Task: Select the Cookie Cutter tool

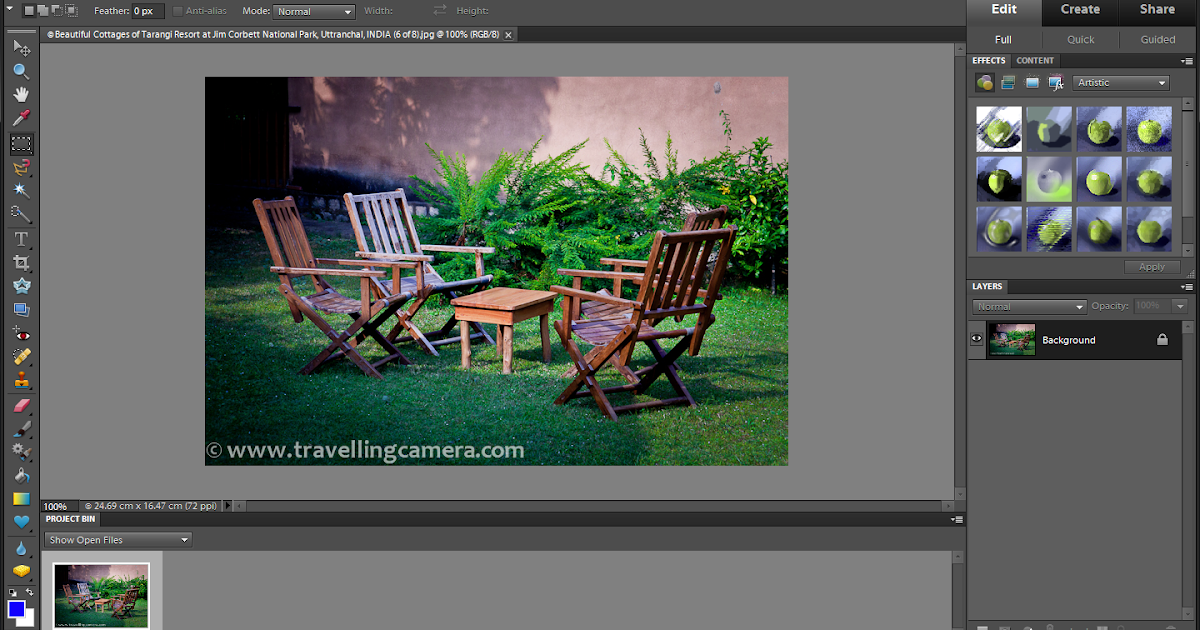Action: click(x=21, y=286)
